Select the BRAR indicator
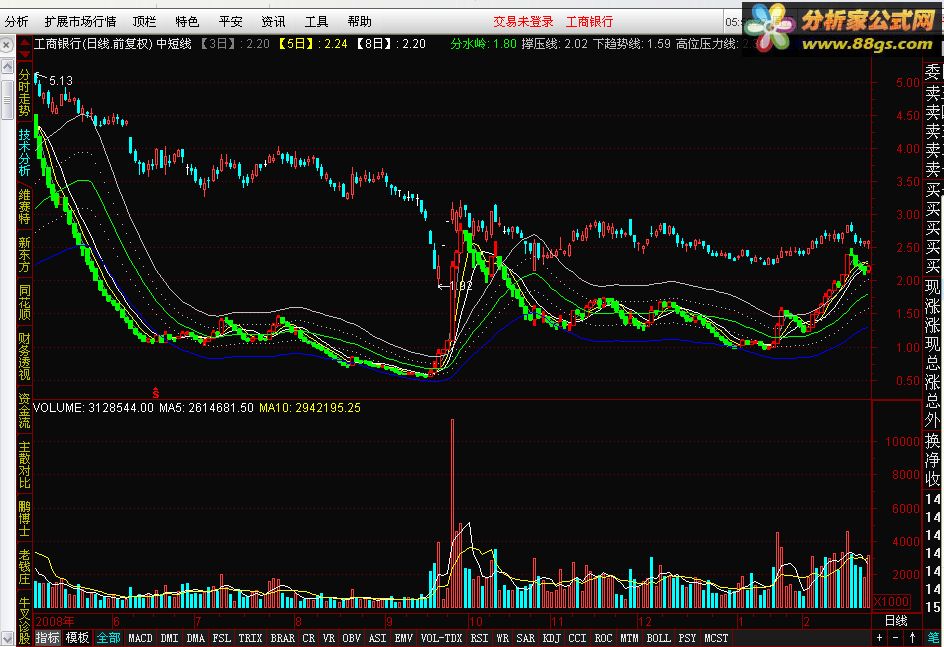944x647 pixels. coord(282,638)
